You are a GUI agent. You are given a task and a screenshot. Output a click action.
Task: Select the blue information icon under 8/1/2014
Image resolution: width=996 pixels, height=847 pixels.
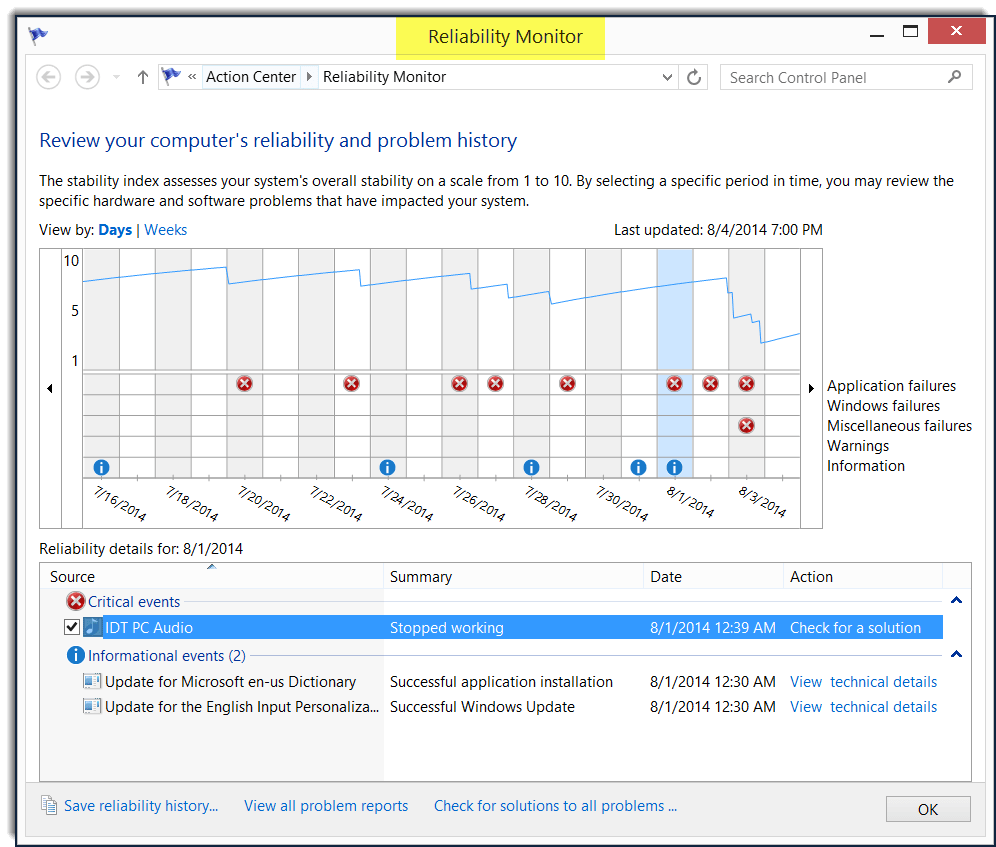[x=674, y=467]
